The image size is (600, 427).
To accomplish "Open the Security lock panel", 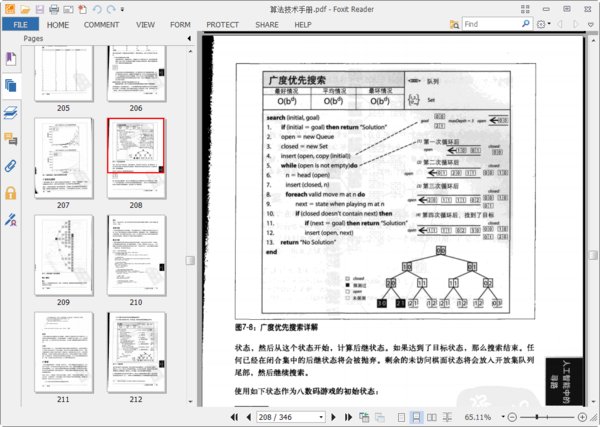I will [11, 193].
